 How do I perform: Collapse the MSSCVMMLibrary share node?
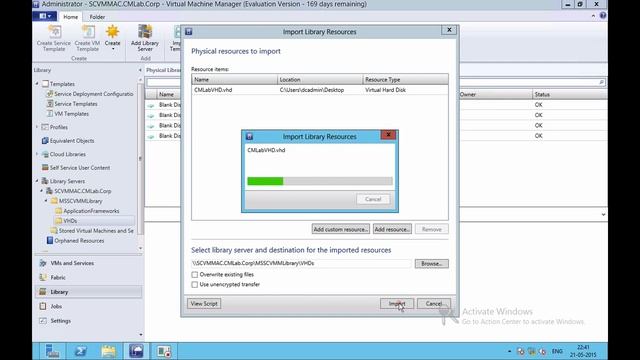[46, 201]
